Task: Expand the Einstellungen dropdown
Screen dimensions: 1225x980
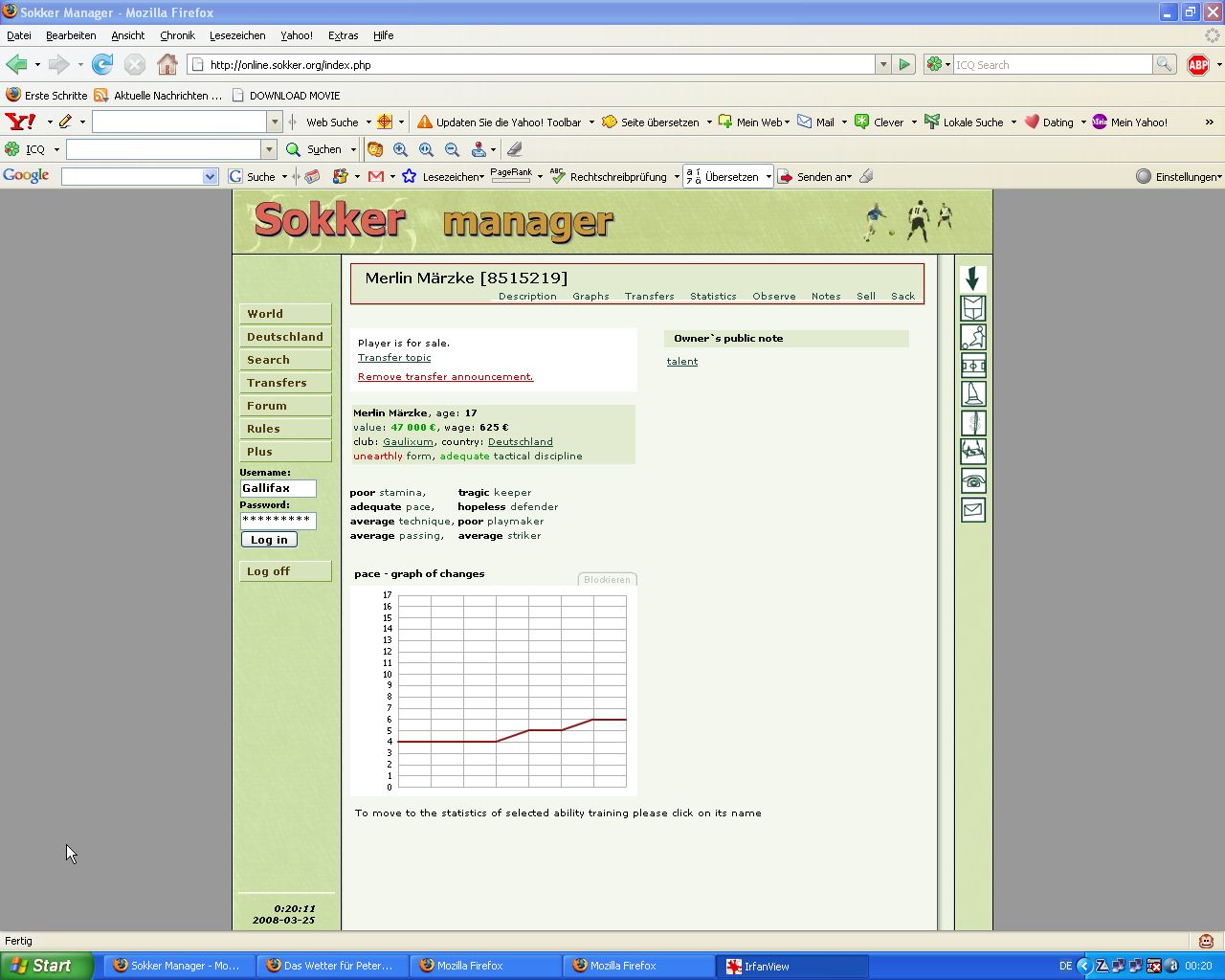Action: pyautogui.click(x=1180, y=177)
